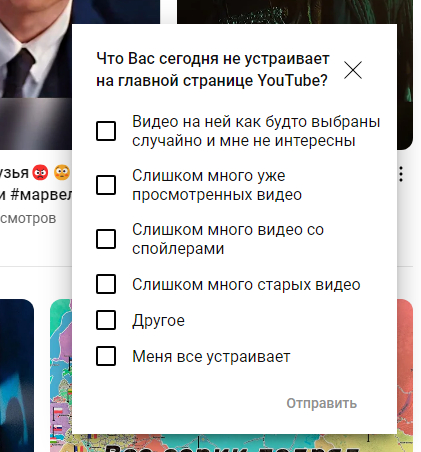Screen dimensions: 421x452
Task: Open thumbnail of man in suit and tie
Action: point(36,75)
